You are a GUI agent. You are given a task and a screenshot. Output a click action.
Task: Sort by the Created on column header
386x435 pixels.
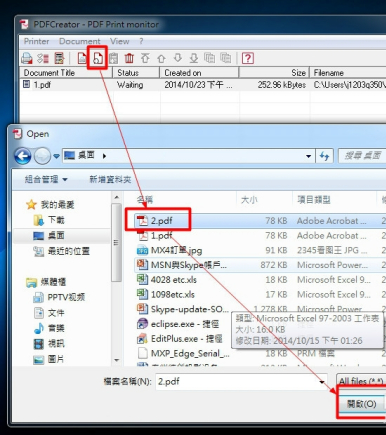pos(199,73)
